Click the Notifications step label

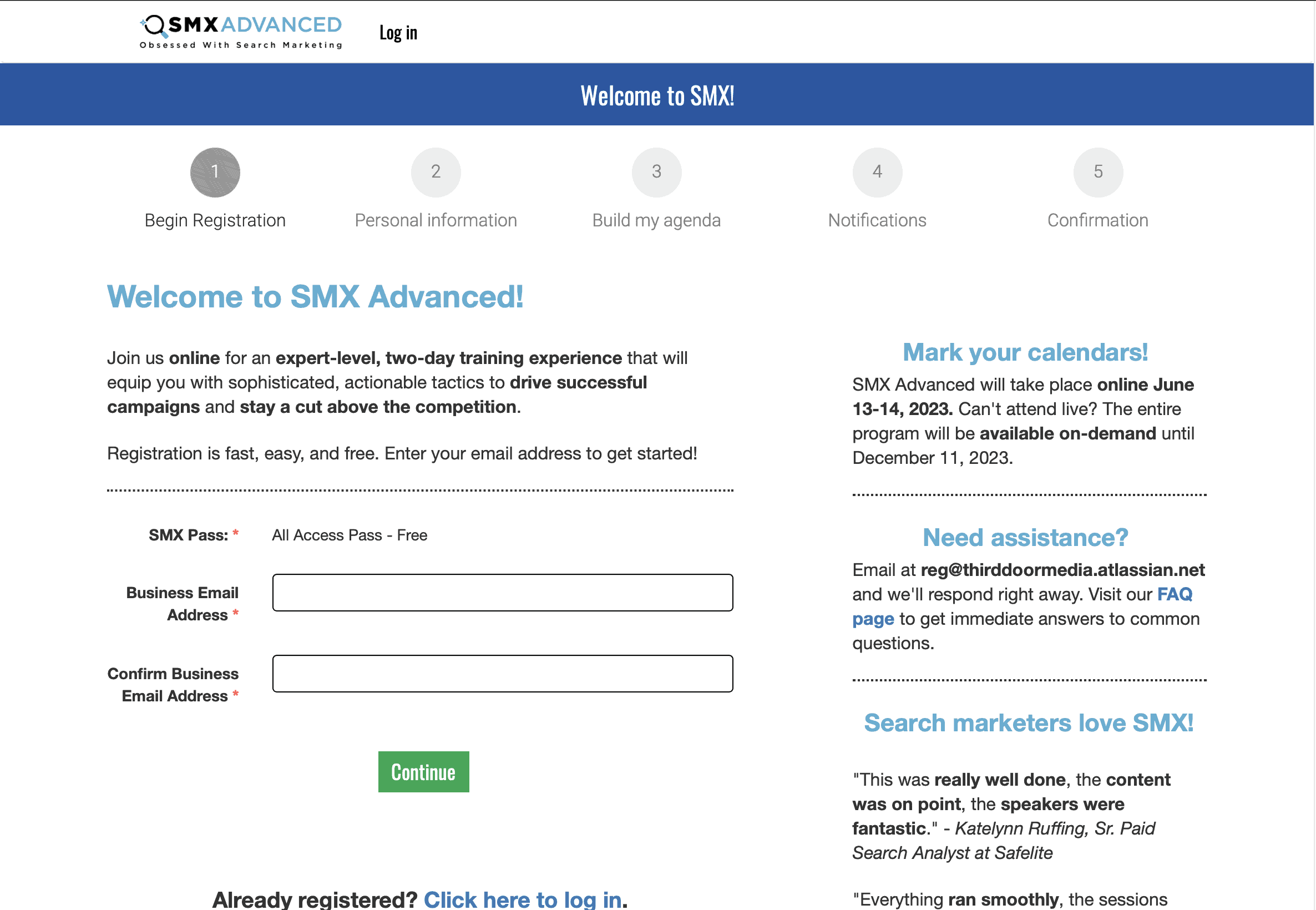(877, 220)
